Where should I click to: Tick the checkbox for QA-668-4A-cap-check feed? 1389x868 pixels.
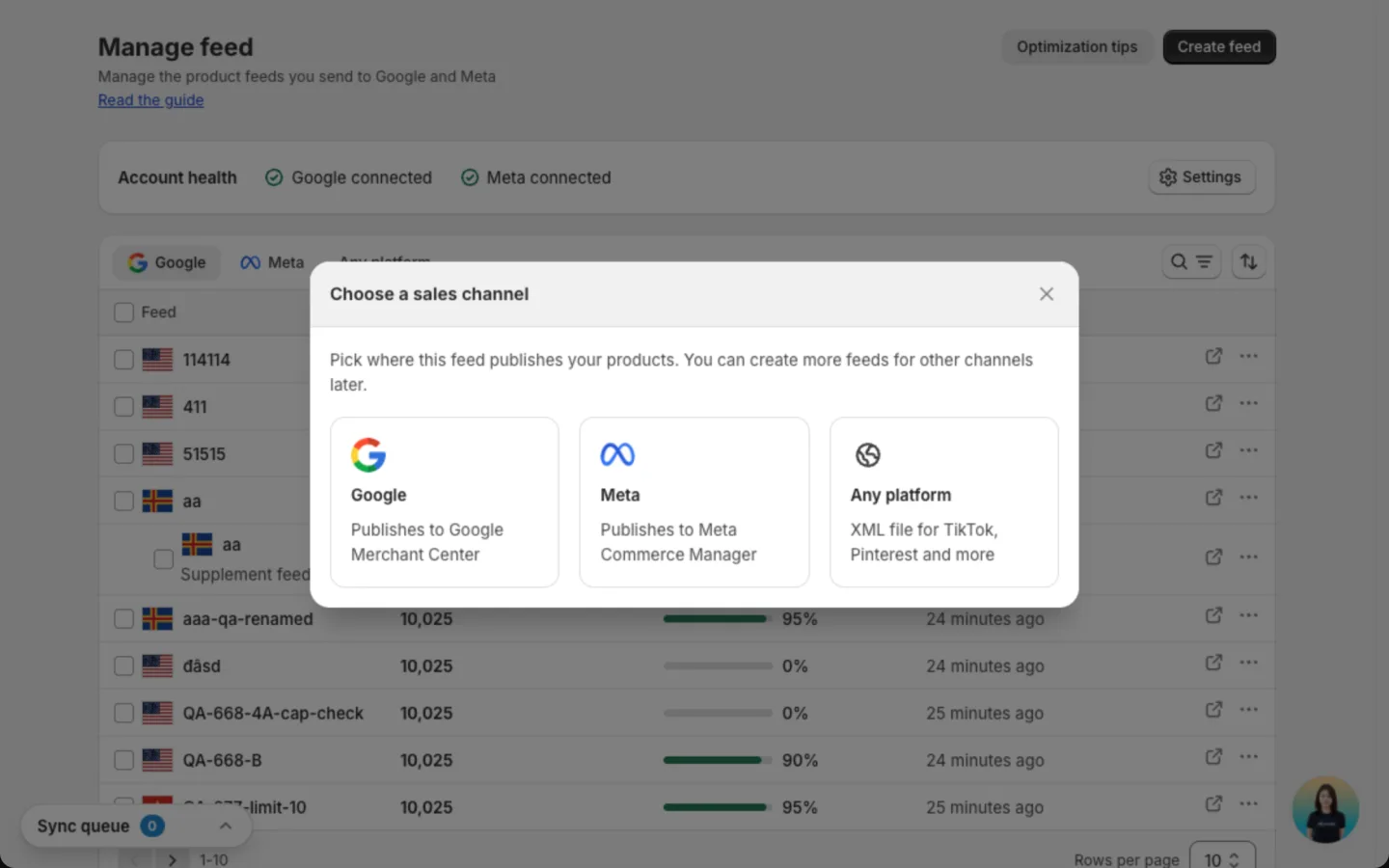coord(123,714)
